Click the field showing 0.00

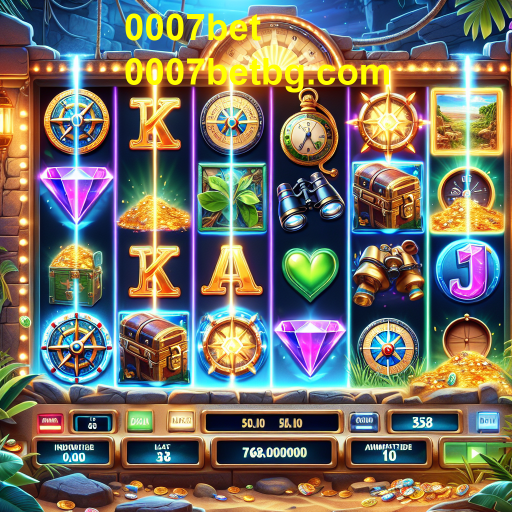73,452
